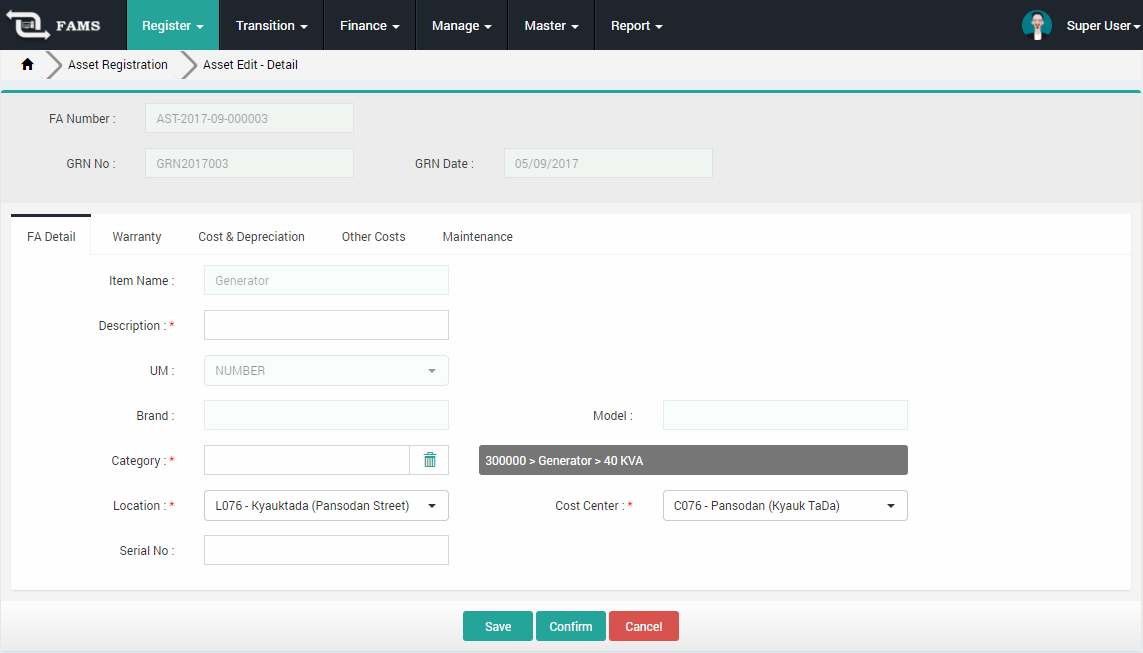Click the Save button
The height and width of the screenshot is (653, 1143).
497,625
